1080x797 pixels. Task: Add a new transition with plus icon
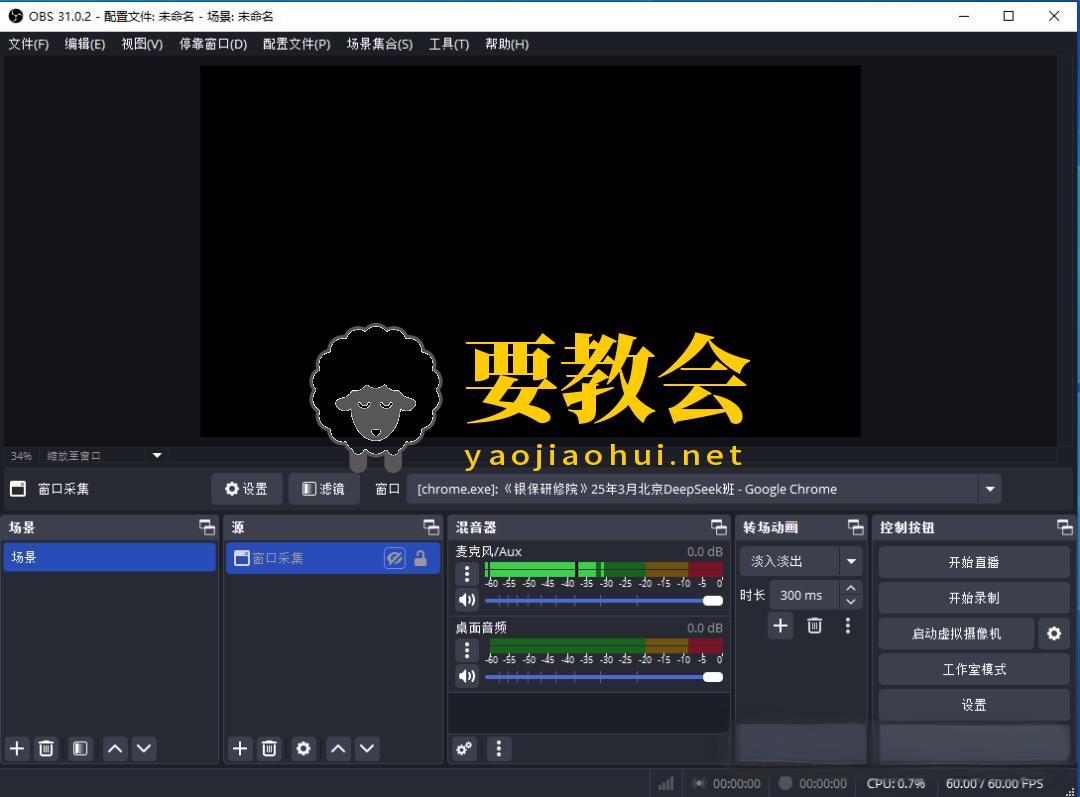pos(780,625)
